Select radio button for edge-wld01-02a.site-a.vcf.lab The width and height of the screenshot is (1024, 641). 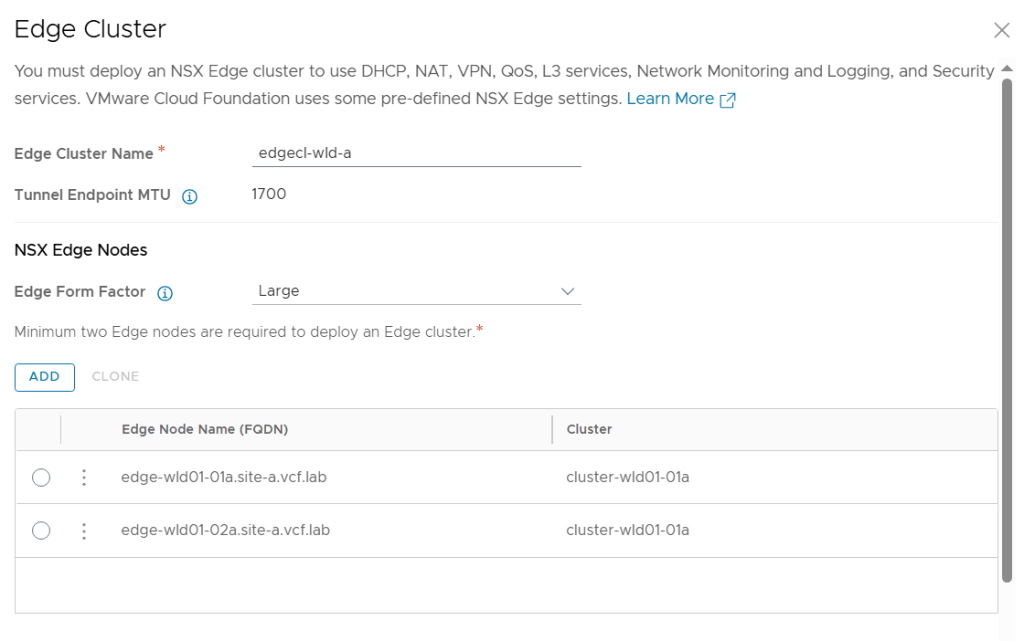tap(41, 531)
